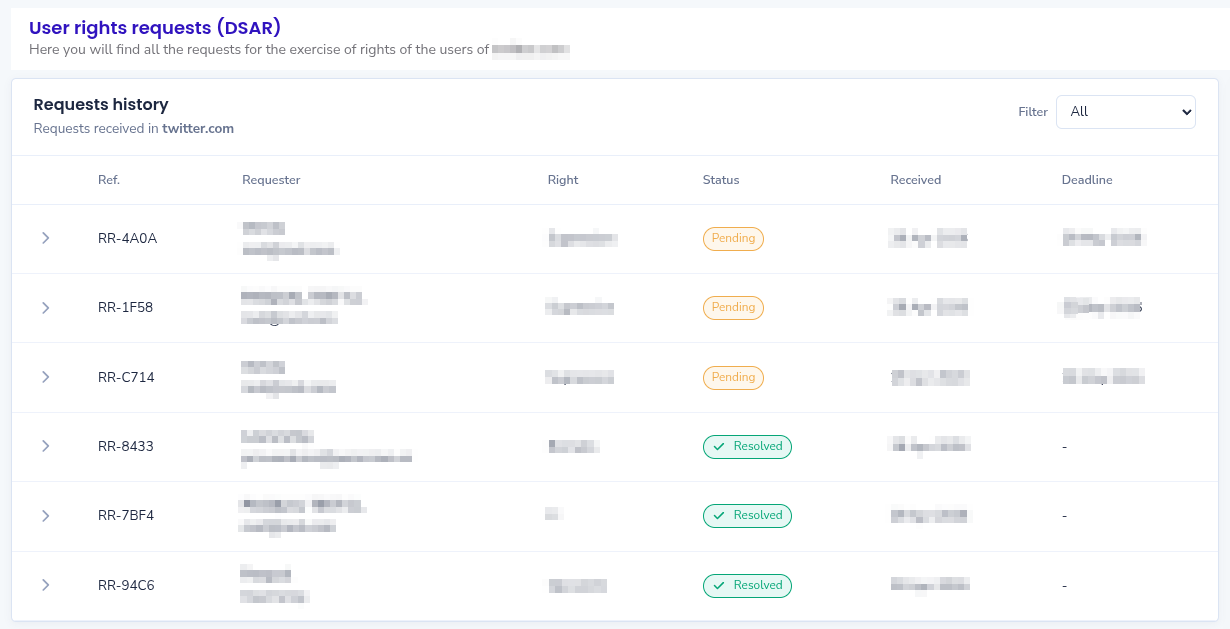Screen dimensions: 1230x629
Task: Expand the RR-4A0A request row
Action: pyautogui.click(x=45, y=238)
